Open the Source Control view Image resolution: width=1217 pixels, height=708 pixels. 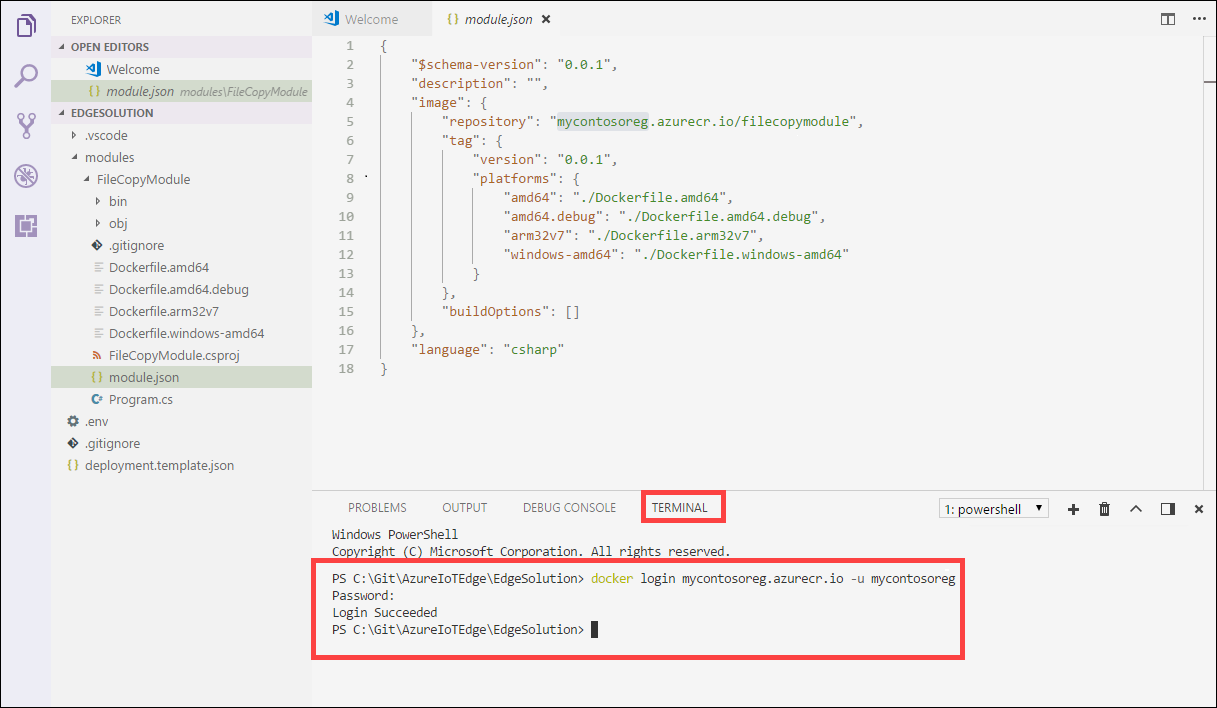(x=25, y=125)
